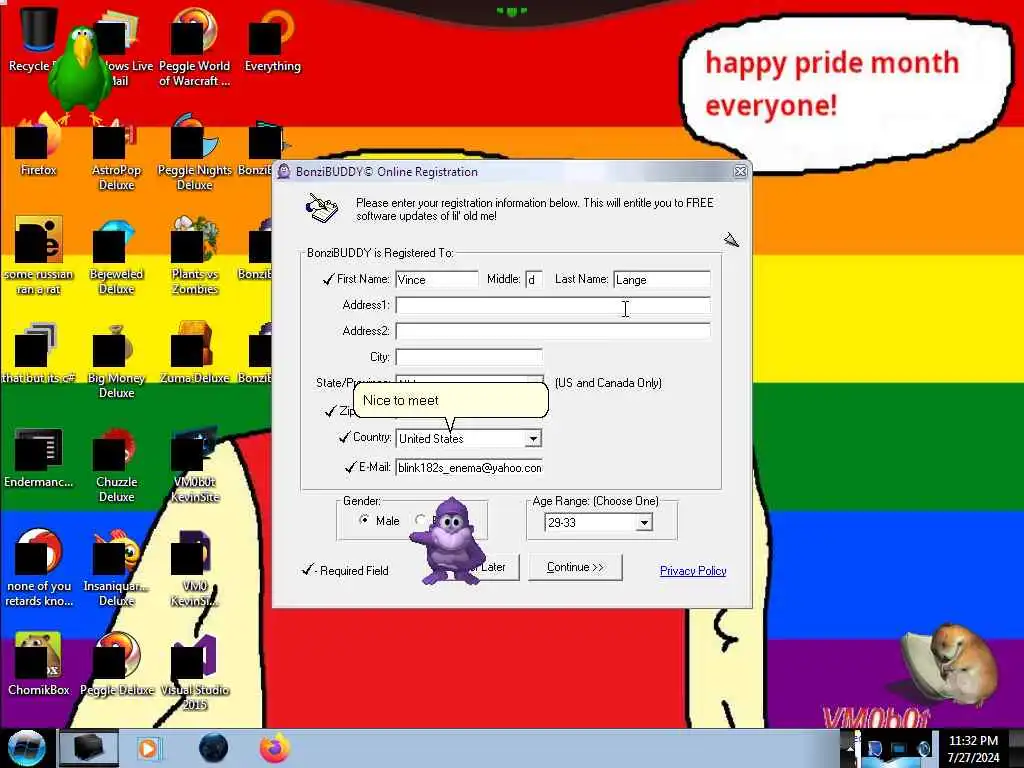Close the BonziBUDDY Online Registration dialog
Image resolution: width=1024 pixels, height=768 pixels.
click(x=740, y=171)
